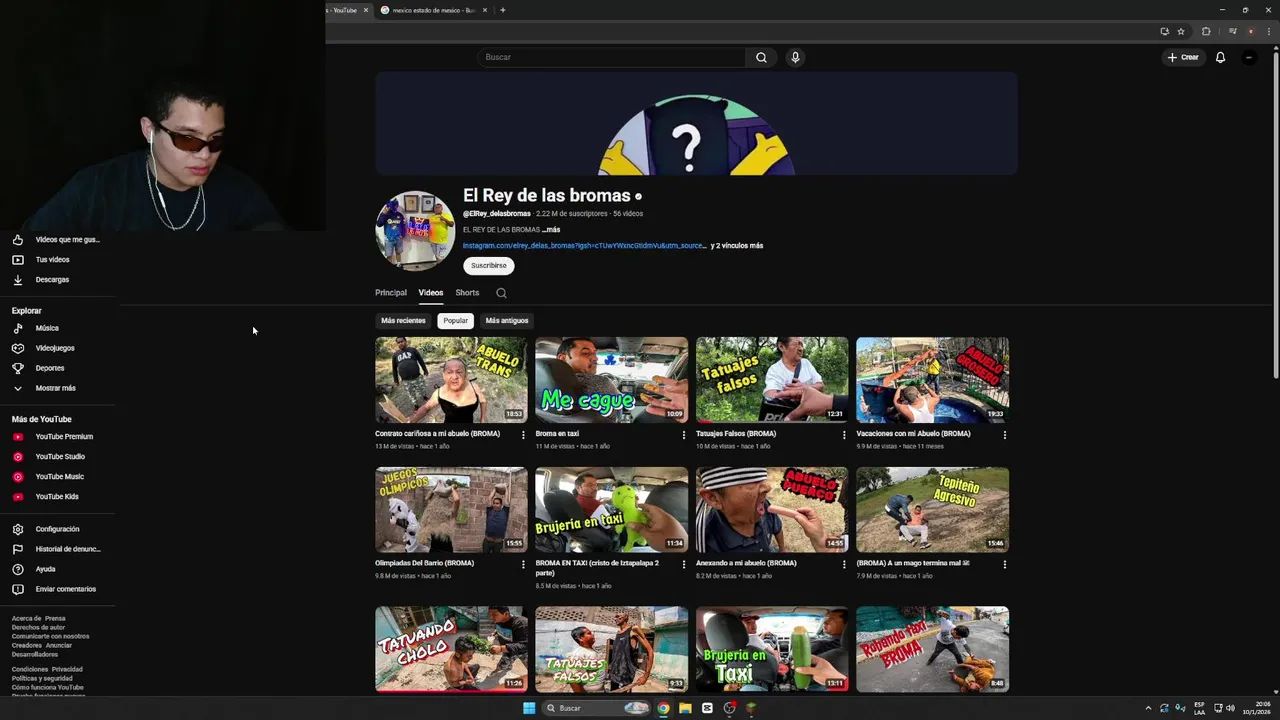Activate voice search microphone icon
Viewport: 1280px width, 720px height.
click(795, 57)
